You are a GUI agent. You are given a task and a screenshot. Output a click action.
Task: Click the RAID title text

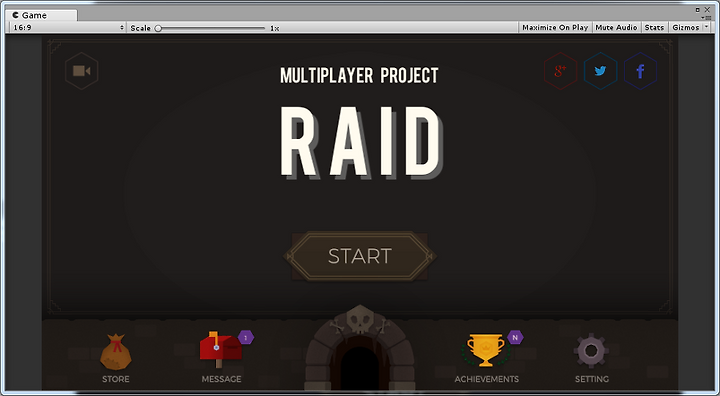(x=362, y=142)
